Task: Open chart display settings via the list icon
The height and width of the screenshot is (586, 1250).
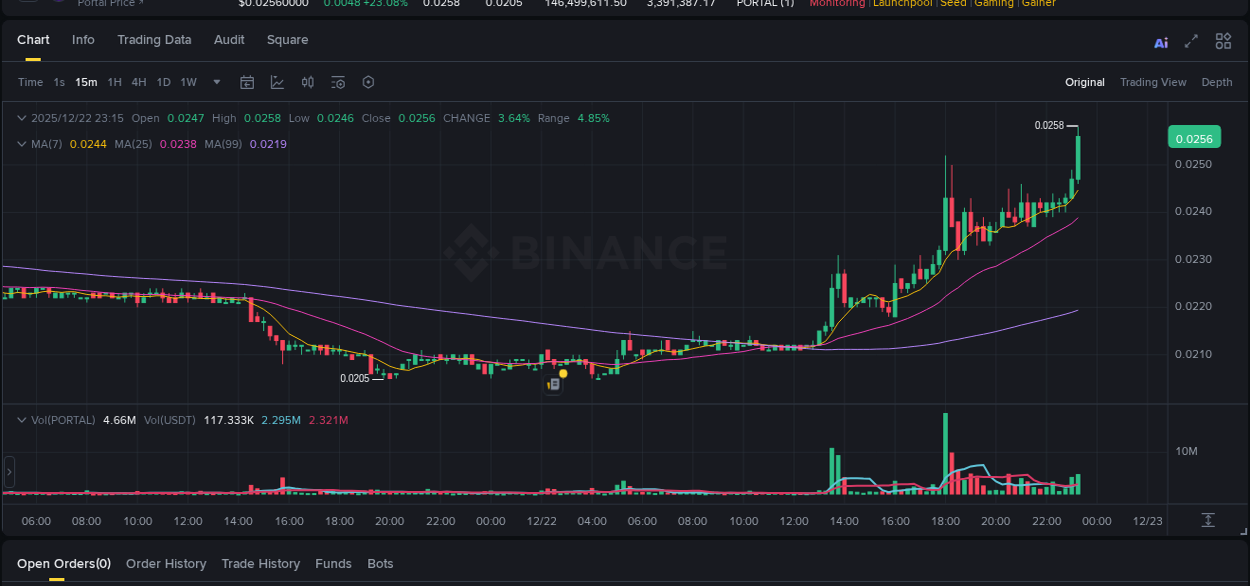Action: (338, 82)
